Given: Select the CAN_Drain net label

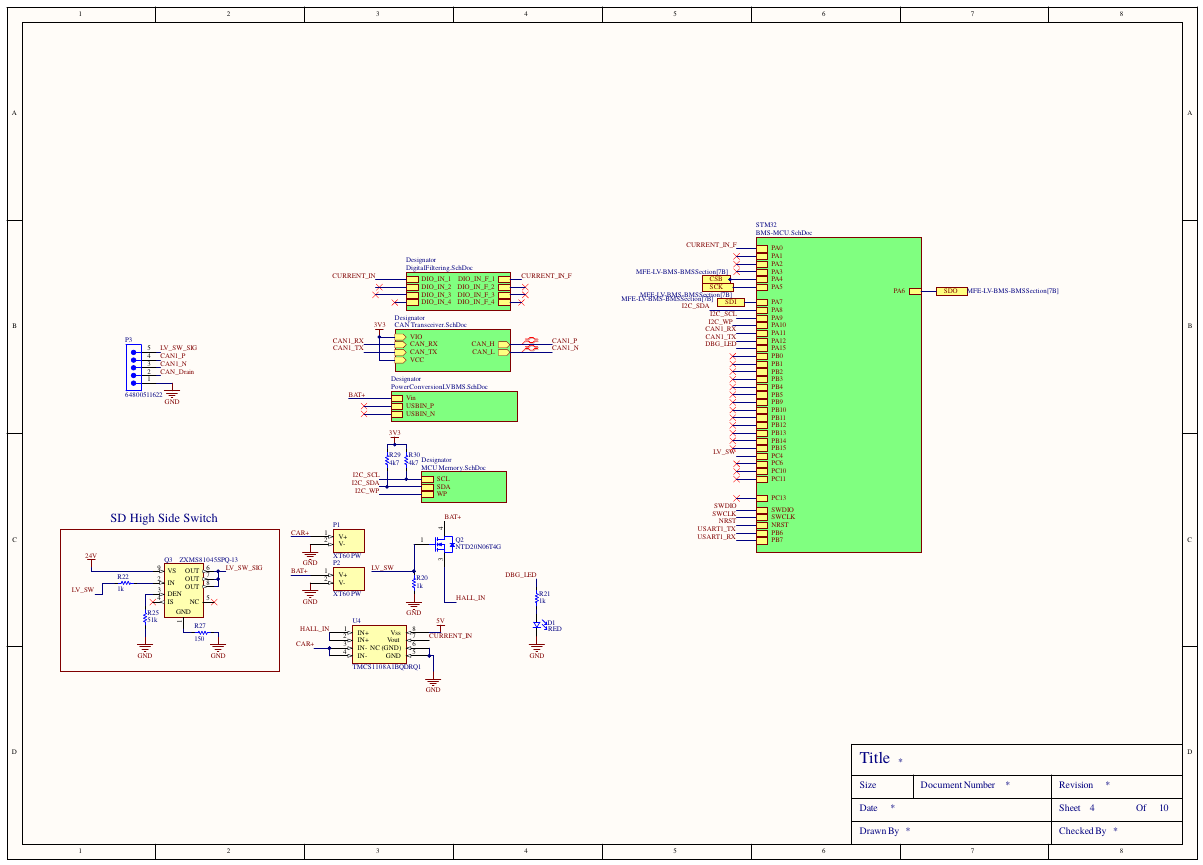Looking at the screenshot, I should point(177,372).
